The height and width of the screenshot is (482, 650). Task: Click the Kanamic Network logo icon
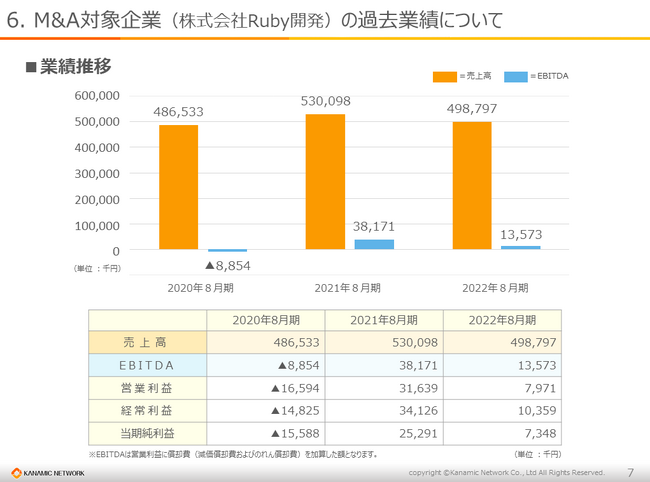pos(17,472)
